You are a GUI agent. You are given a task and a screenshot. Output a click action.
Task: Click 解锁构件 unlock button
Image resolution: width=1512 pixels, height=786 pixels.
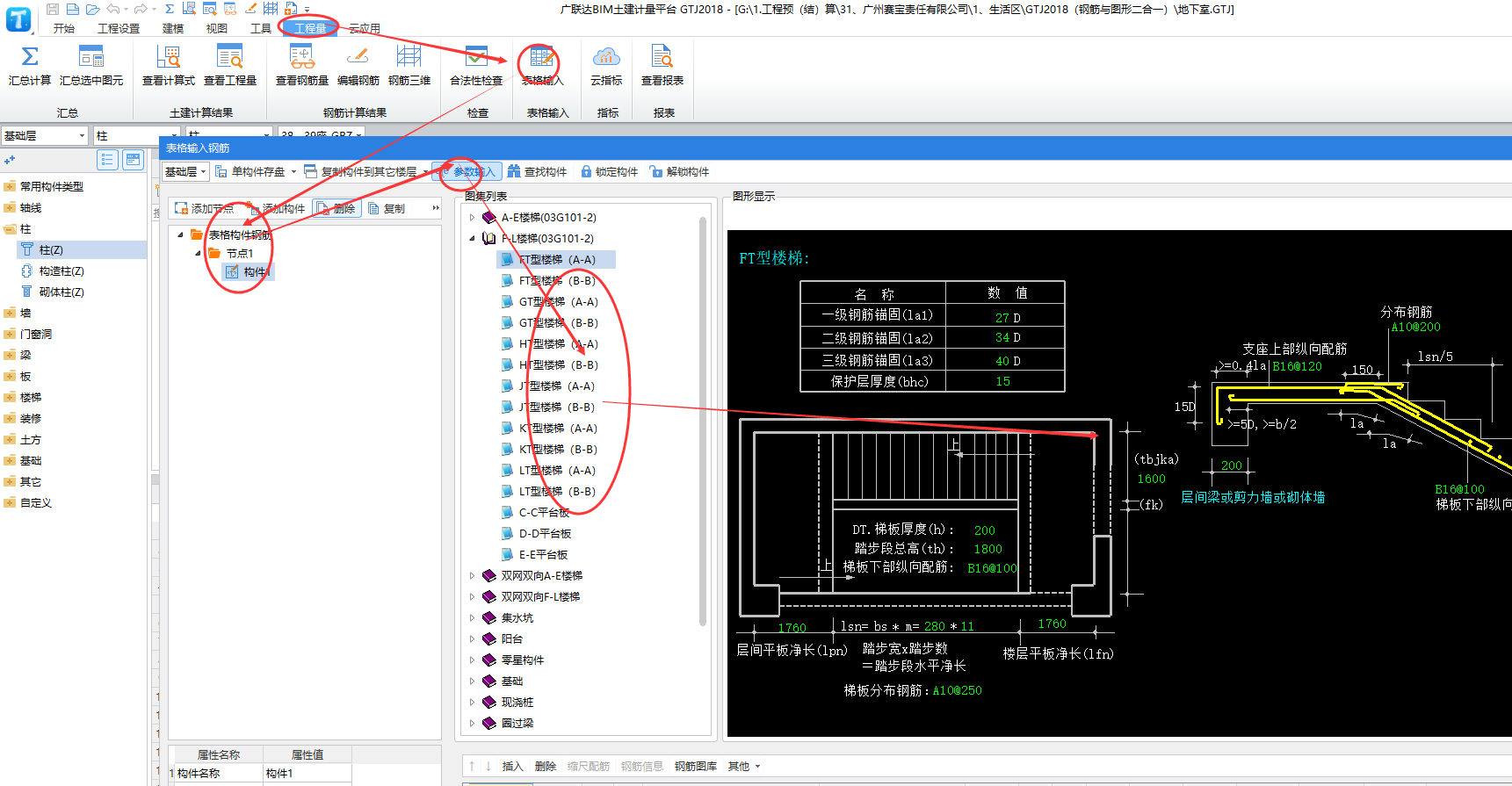(679, 171)
